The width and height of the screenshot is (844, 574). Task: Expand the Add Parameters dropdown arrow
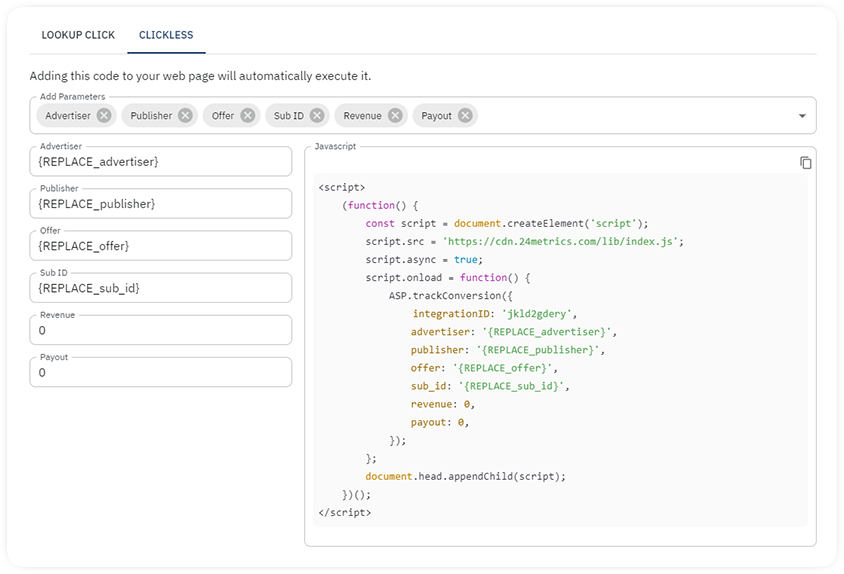[x=802, y=116]
